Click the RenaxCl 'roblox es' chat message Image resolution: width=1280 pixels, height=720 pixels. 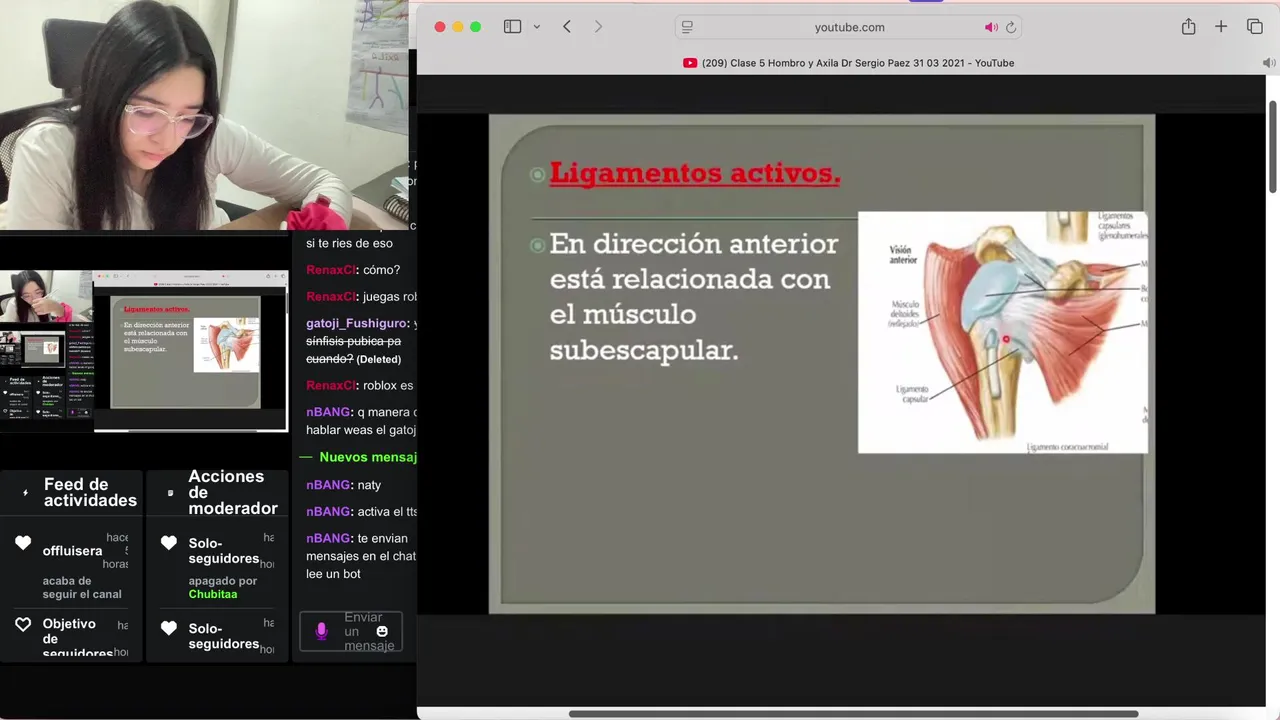pyautogui.click(x=360, y=385)
